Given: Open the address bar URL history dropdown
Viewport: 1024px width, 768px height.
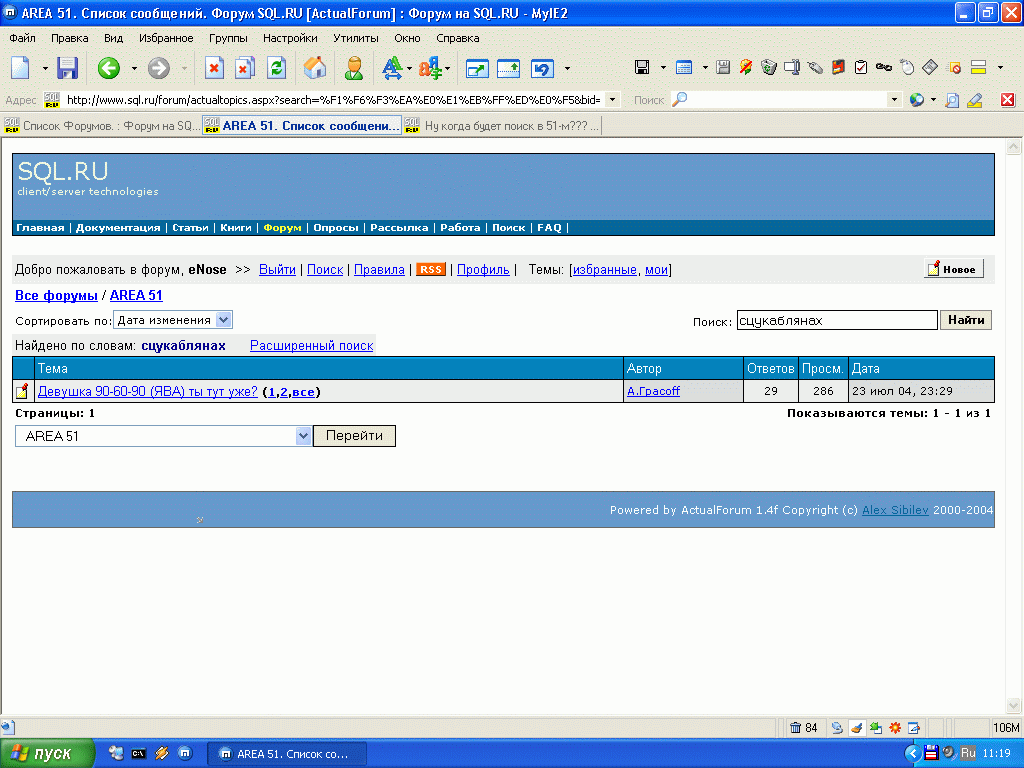Looking at the screenshot, I should click(x=612, y=100).
